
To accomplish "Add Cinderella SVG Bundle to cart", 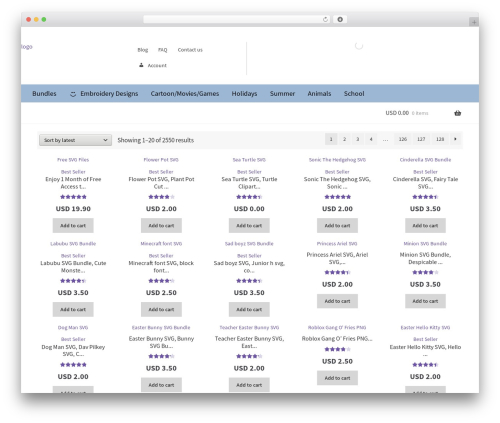I will pos(425,226).
